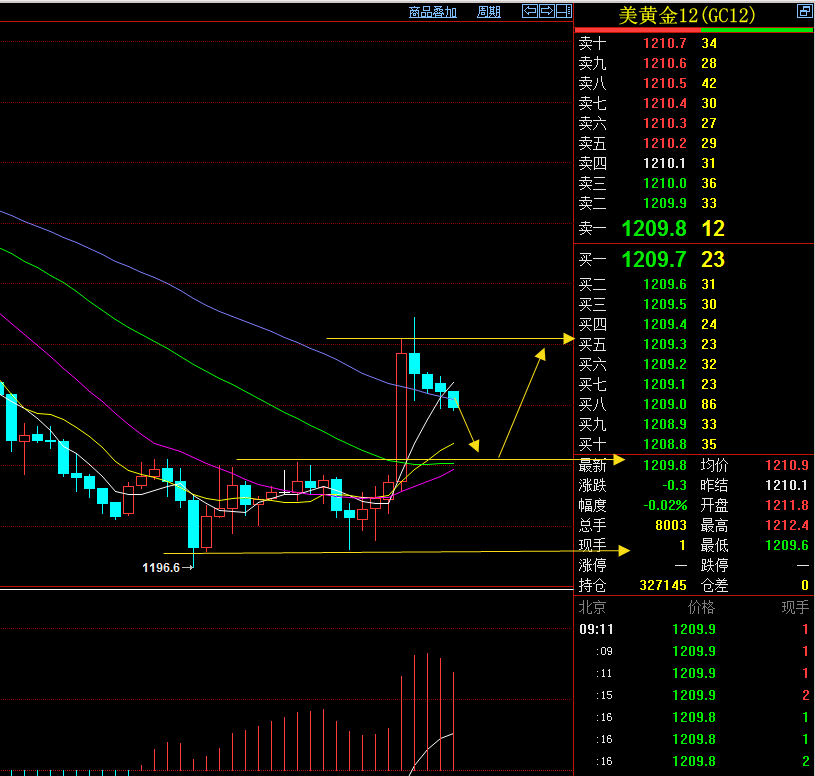Click the 总手 total volume value 8003
This screenshot has width=815, height=776.
(670, 525)
